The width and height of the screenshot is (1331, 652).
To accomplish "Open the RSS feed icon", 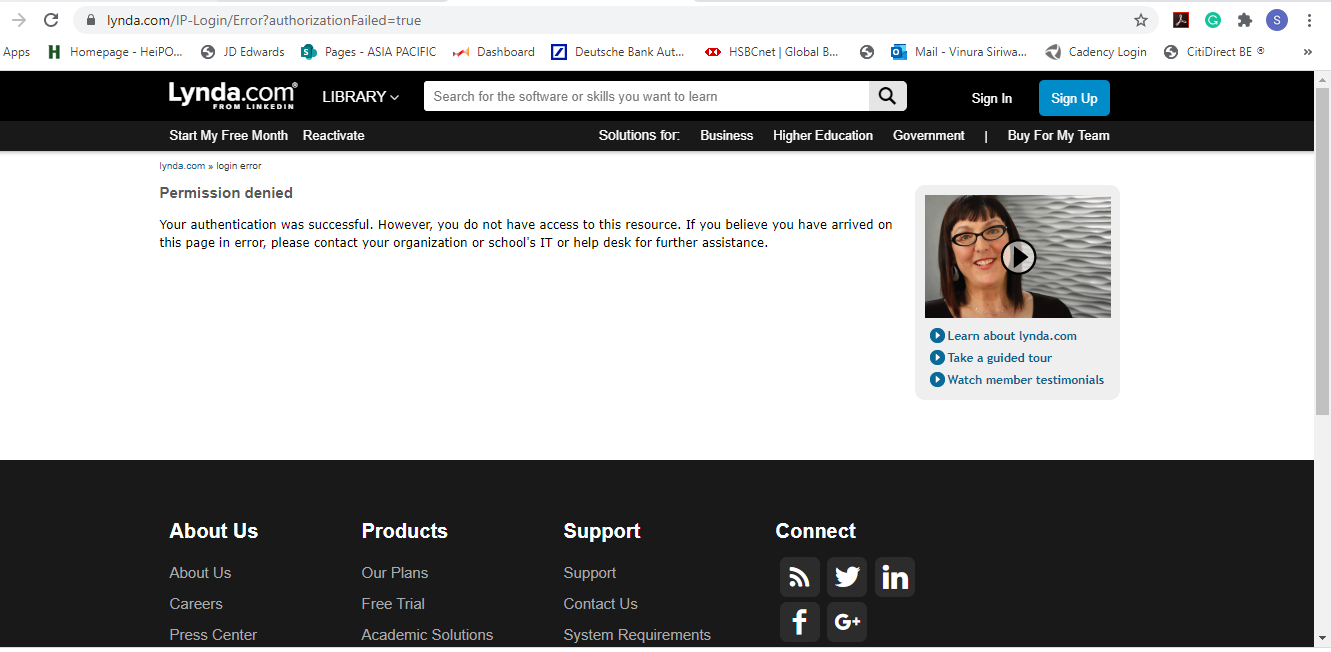I will 800,577.
